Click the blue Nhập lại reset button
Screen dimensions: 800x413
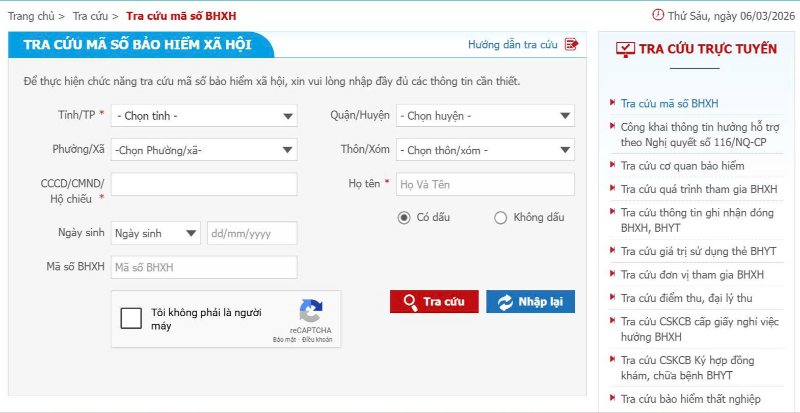(x=531, y=302)
